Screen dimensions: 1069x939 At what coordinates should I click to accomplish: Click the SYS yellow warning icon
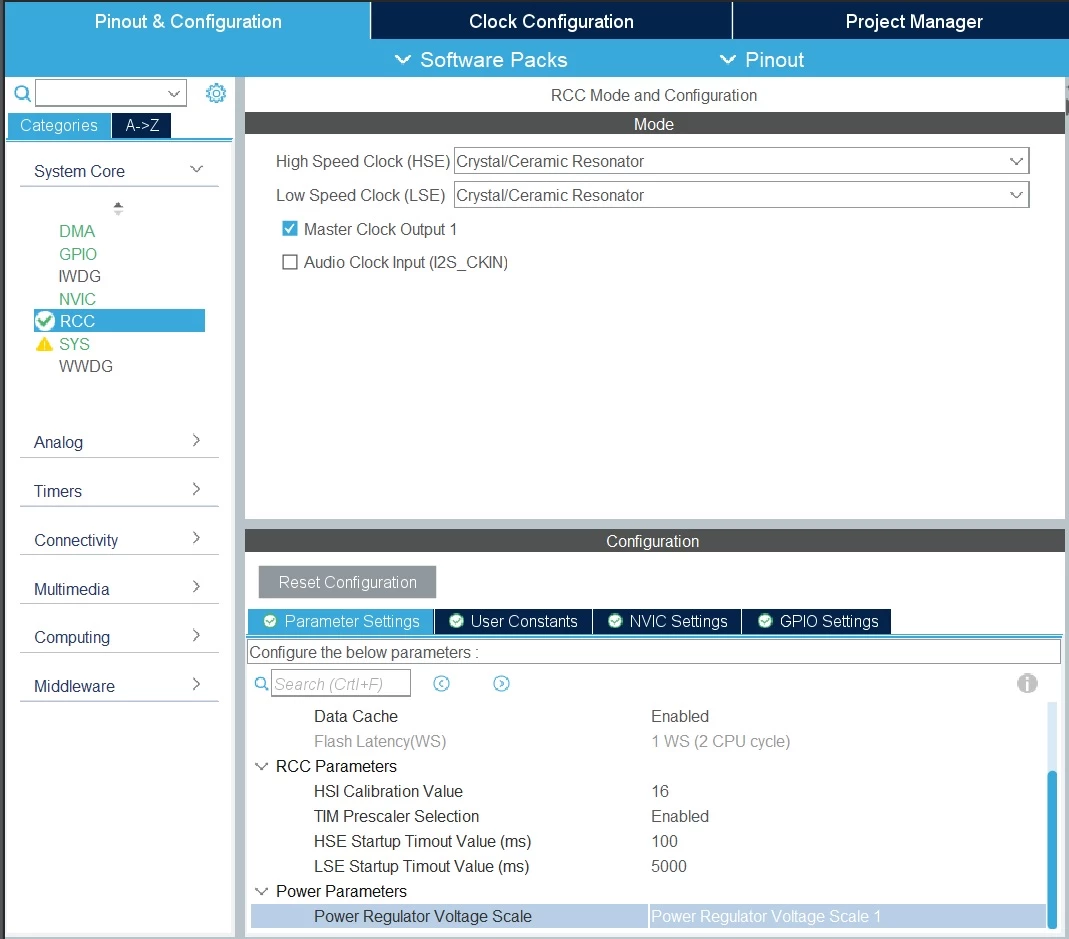(44, 344)
